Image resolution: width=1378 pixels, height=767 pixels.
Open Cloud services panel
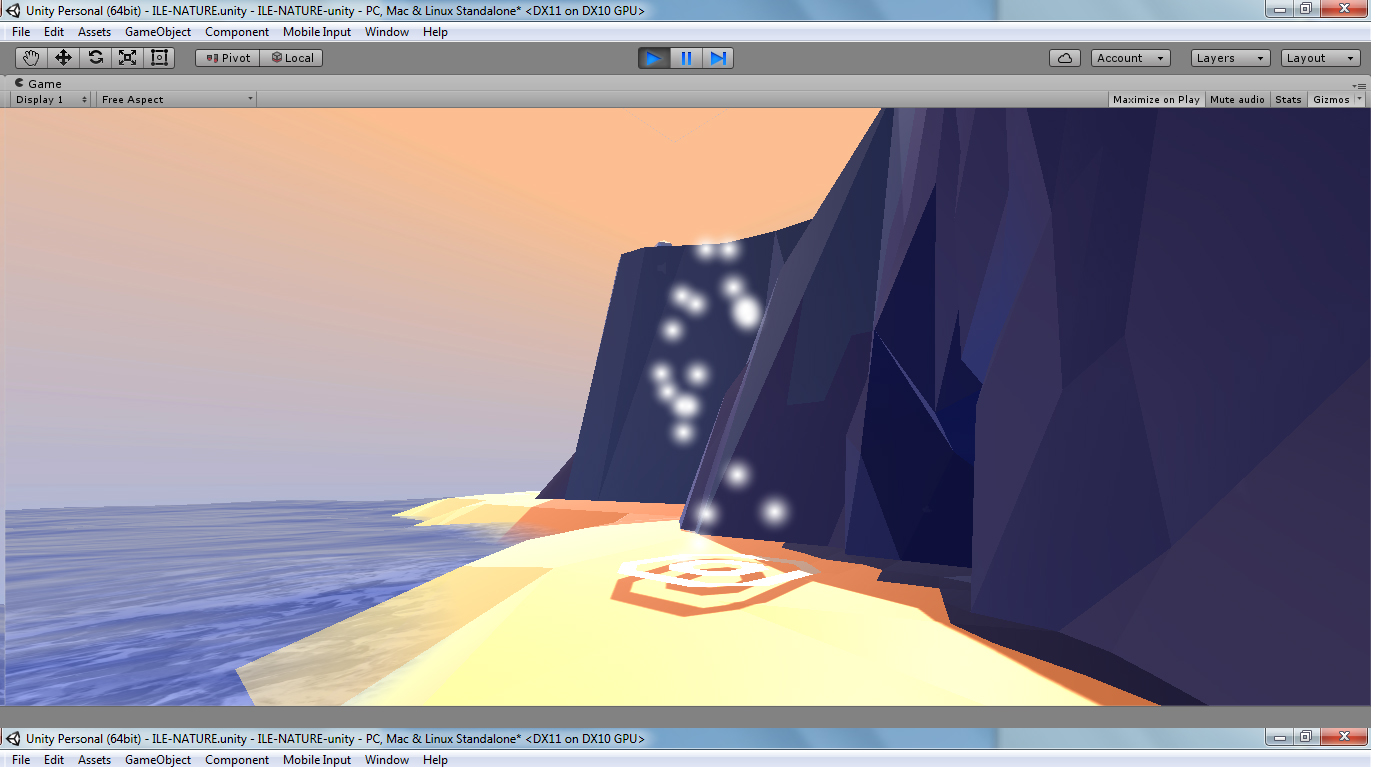1065,58
